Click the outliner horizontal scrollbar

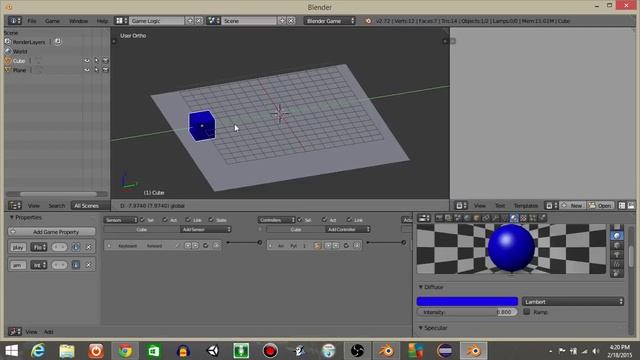pyautogui.click(x=58, y=194)
